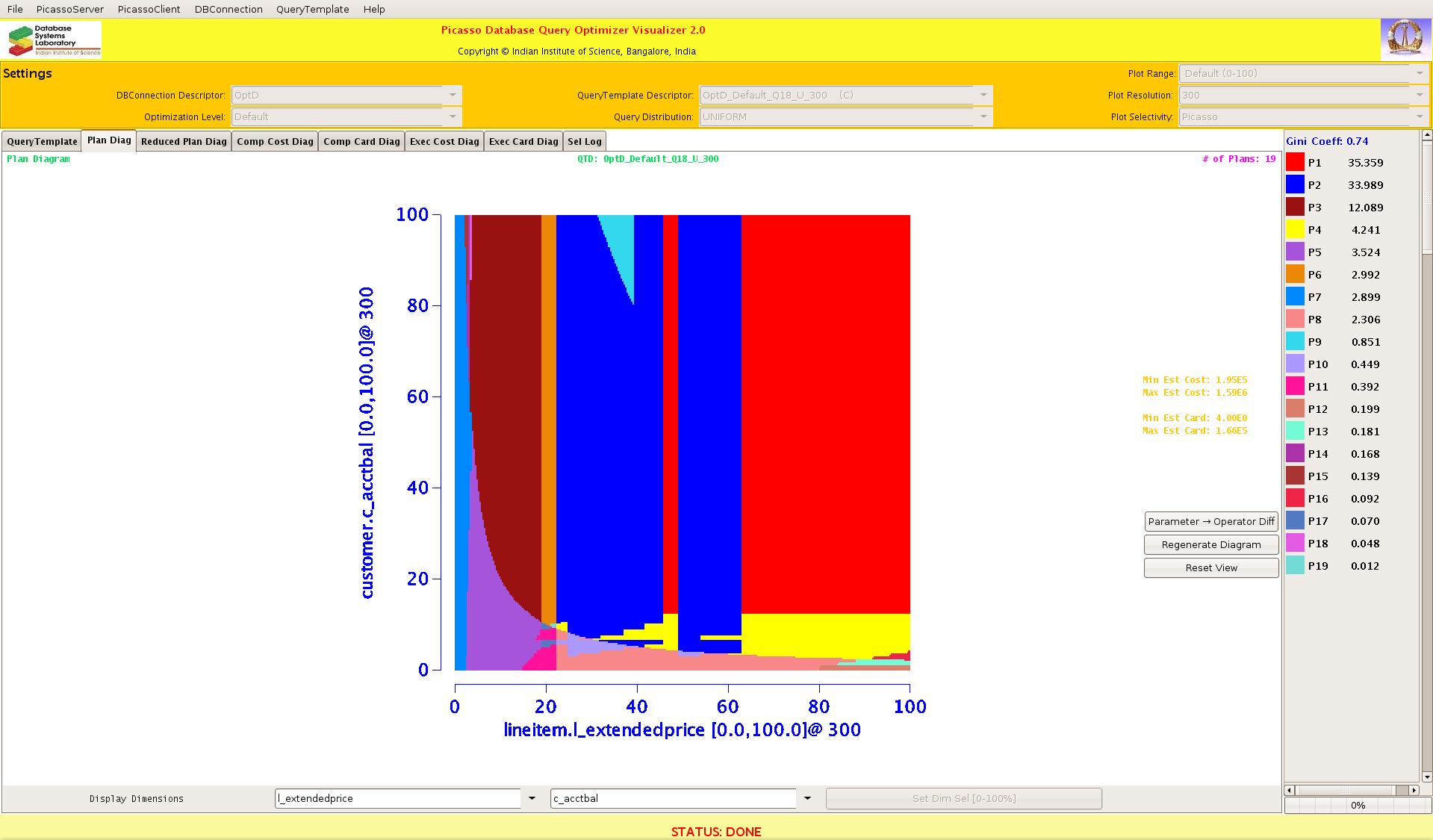The height and width of the screenshot is (840, 1433).
Task: Switch to the Exec Cost Diag tab
Action: tap(444, 141)
